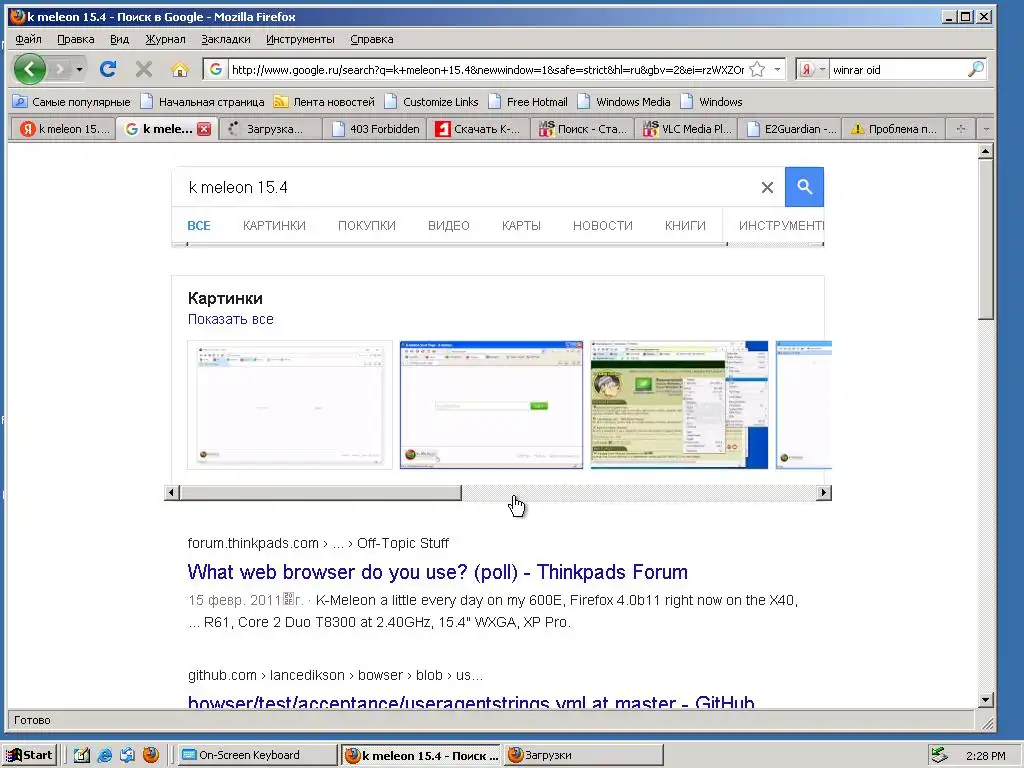
Task: Switch to the Поиск - Ста... tab
Action: coord(583,129)
